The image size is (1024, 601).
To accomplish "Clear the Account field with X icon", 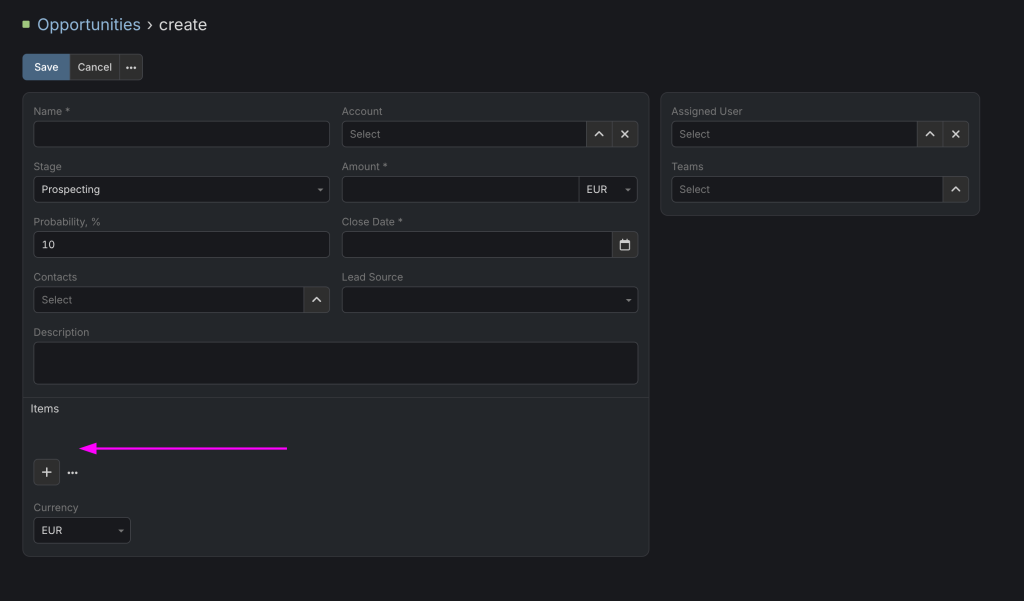I will pyautogui.click(x=625, y=134).
